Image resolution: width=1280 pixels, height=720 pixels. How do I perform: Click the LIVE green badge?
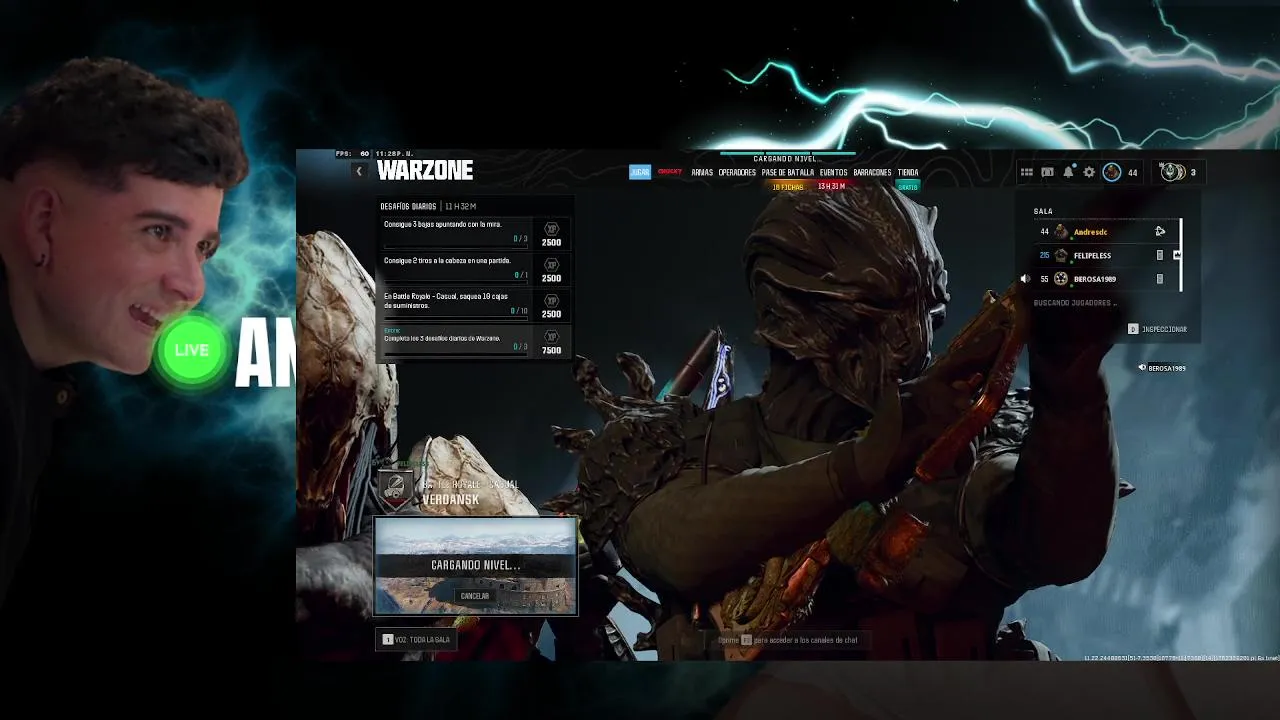pos(191,350)
